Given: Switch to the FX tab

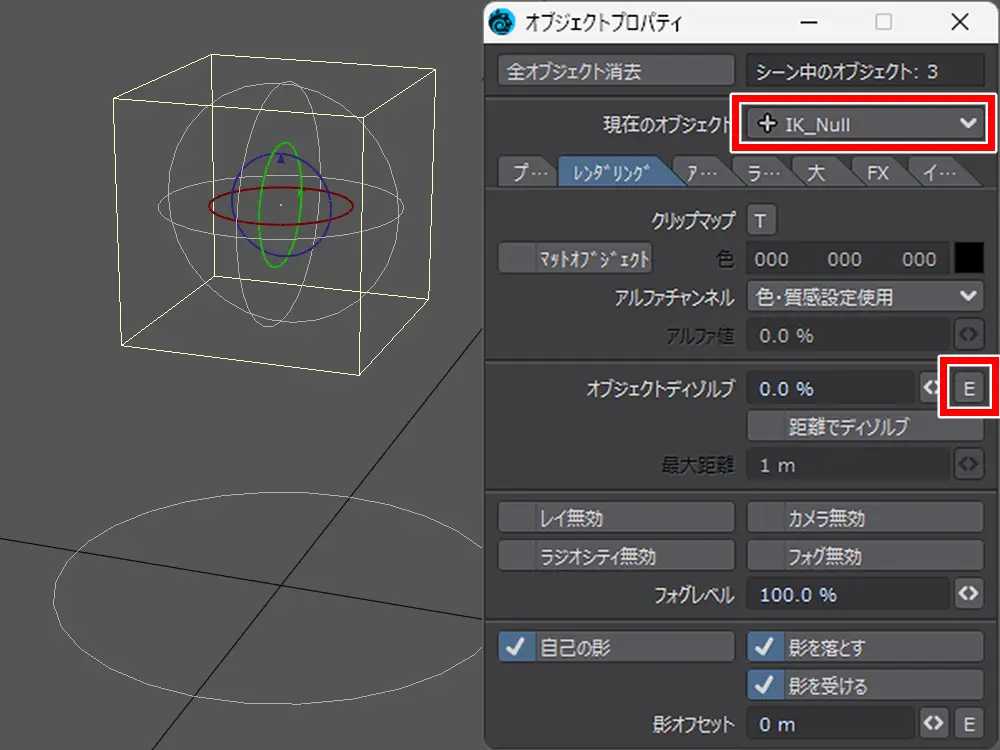Looking at the screenshot, I should tap(877, 173).
